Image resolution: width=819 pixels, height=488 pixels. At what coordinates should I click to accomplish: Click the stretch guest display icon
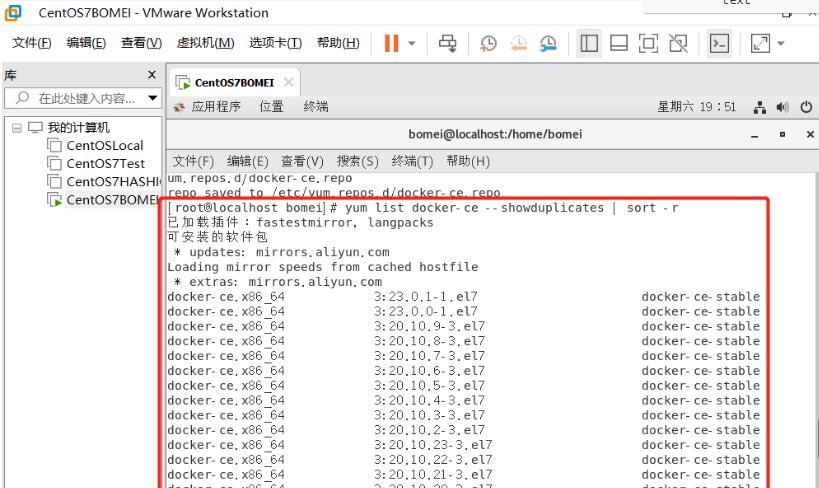(760, 43)
